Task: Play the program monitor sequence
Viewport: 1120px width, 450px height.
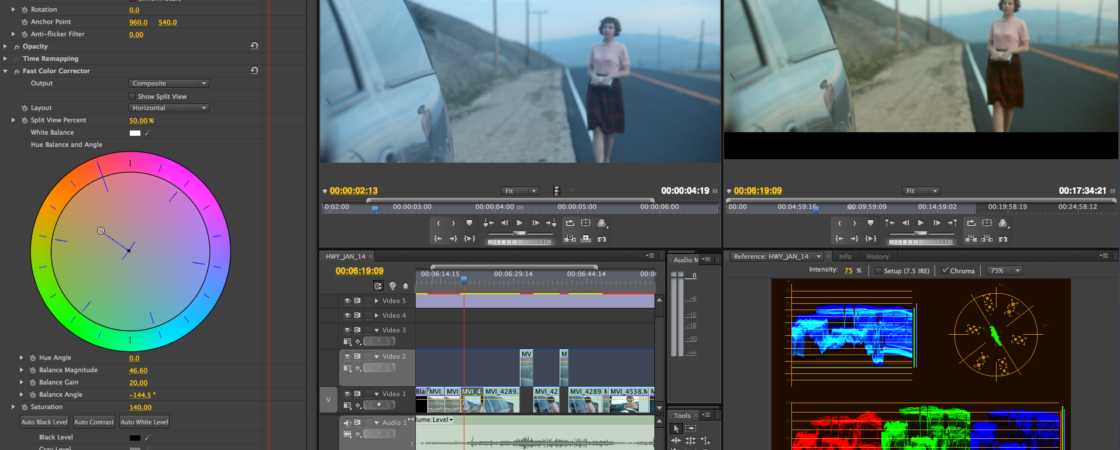Action: point(921,223)
